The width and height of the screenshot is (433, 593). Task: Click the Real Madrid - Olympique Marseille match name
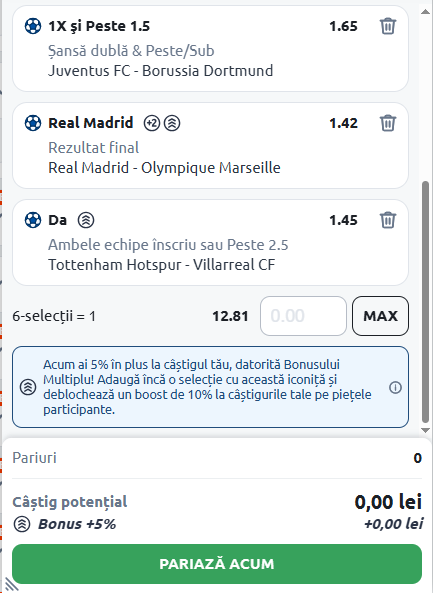[x=164, y=168]
